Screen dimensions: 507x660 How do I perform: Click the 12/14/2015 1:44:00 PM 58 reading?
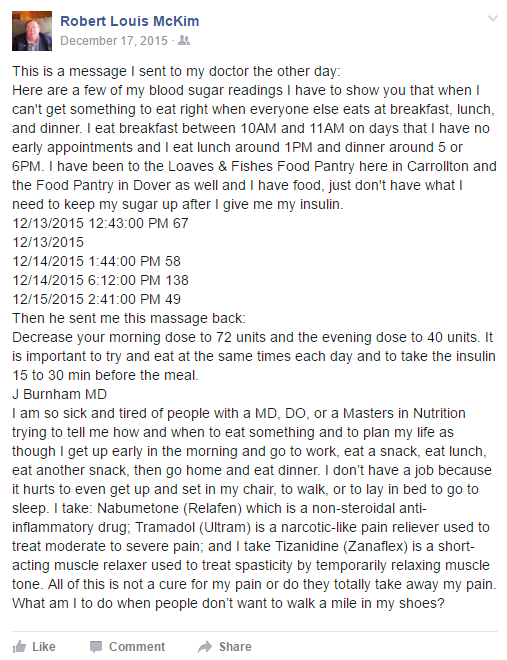(x=96, y=261)
